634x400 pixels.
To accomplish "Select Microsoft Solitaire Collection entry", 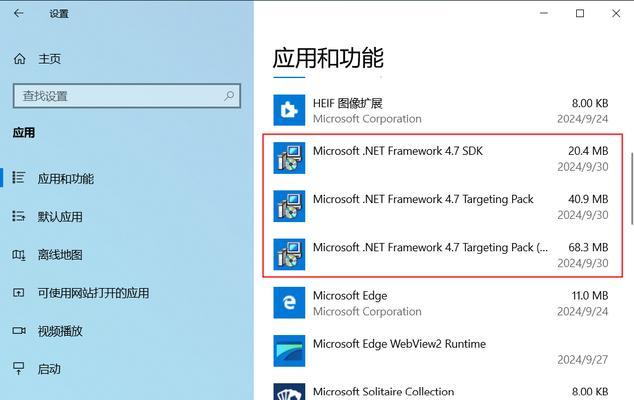I will click(383, 392).
